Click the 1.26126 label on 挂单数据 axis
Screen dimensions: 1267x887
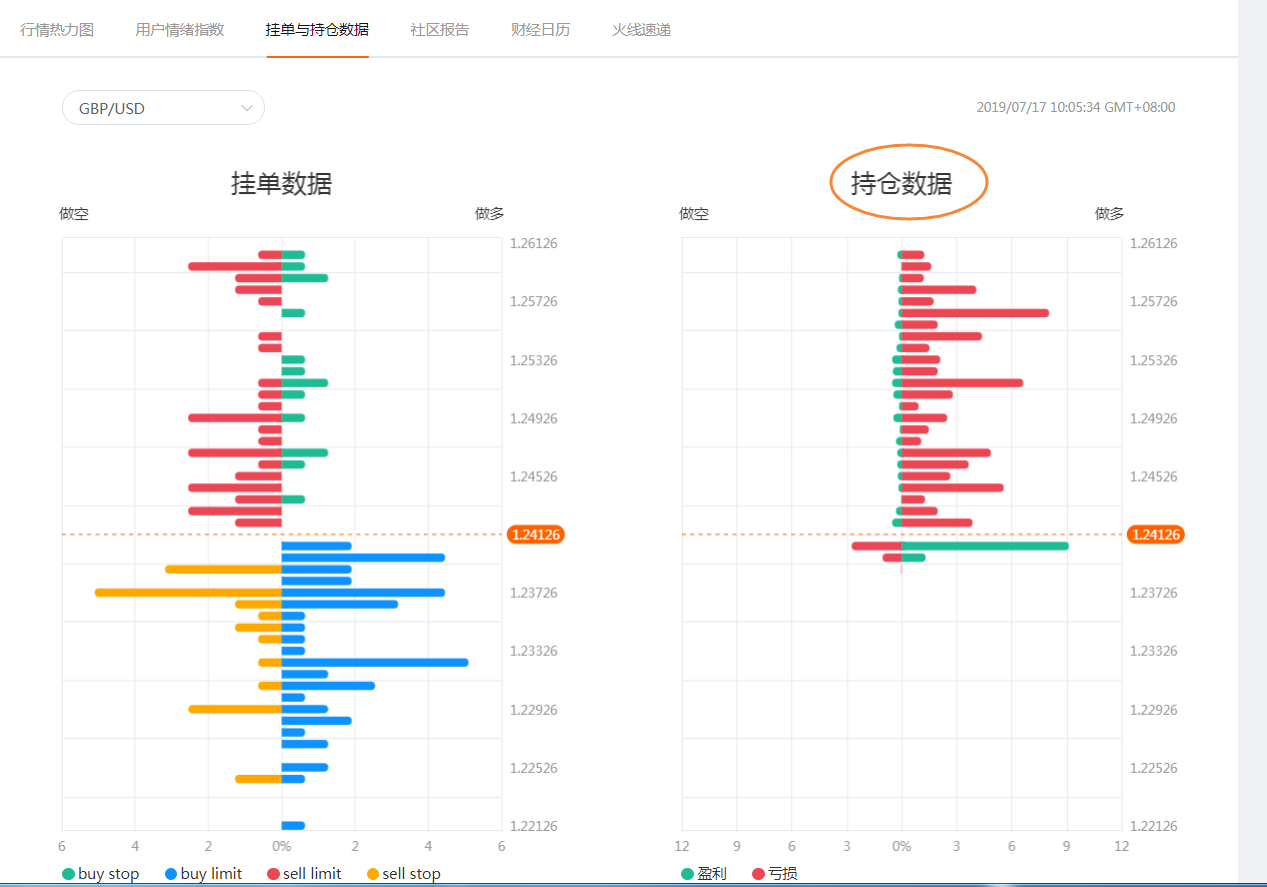[x=534, y=243]
